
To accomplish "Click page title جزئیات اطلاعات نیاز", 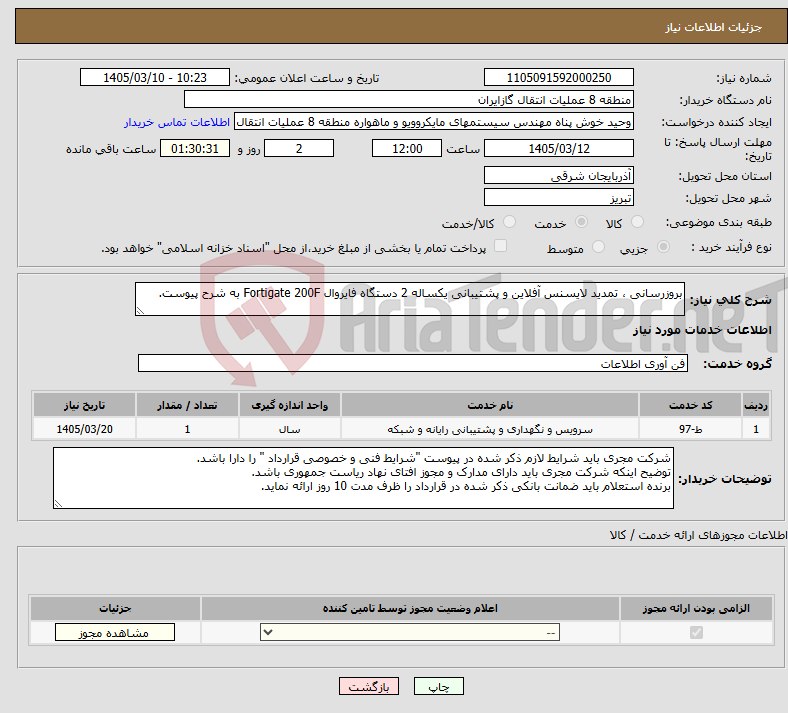I will tap(714, 27).
